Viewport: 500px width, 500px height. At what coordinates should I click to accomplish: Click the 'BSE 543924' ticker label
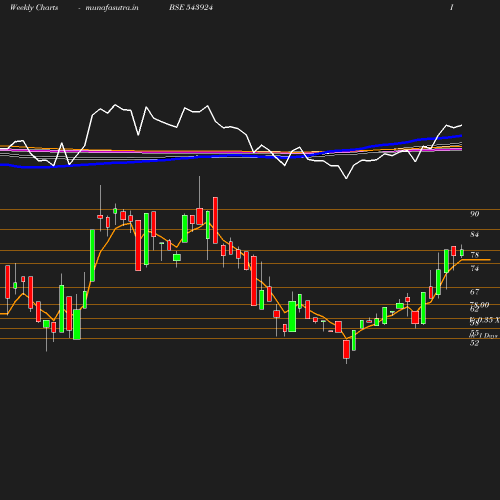[x=191, y=8]
